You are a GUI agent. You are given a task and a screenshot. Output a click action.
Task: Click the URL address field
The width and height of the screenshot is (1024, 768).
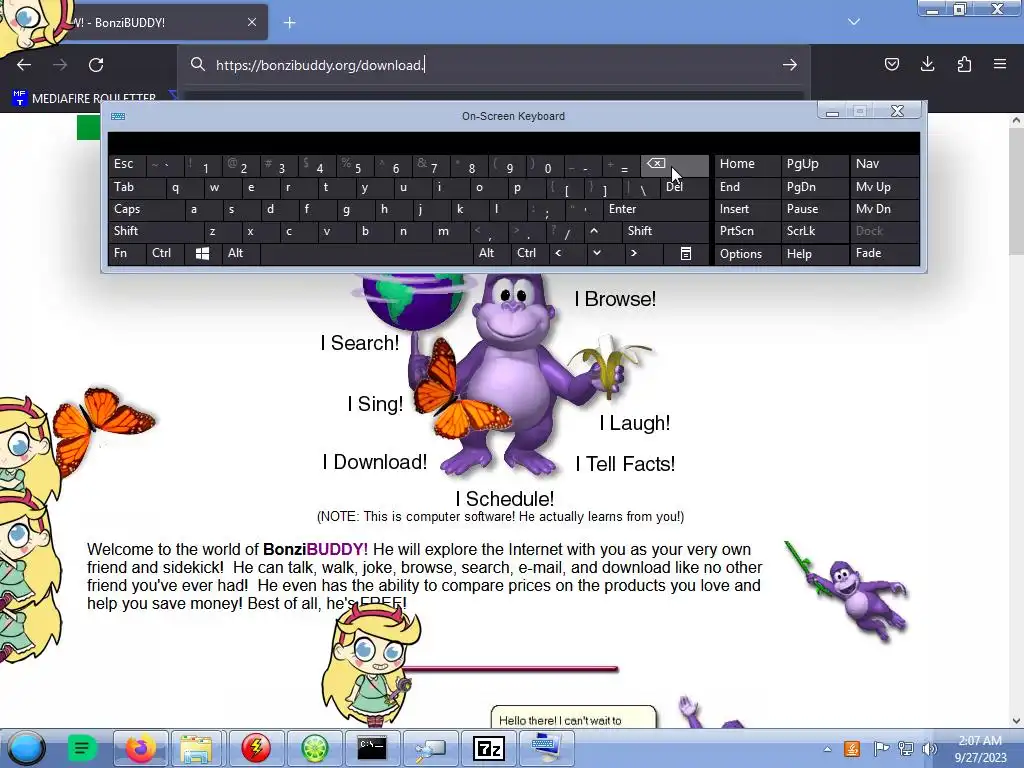(x=496, y=65)
